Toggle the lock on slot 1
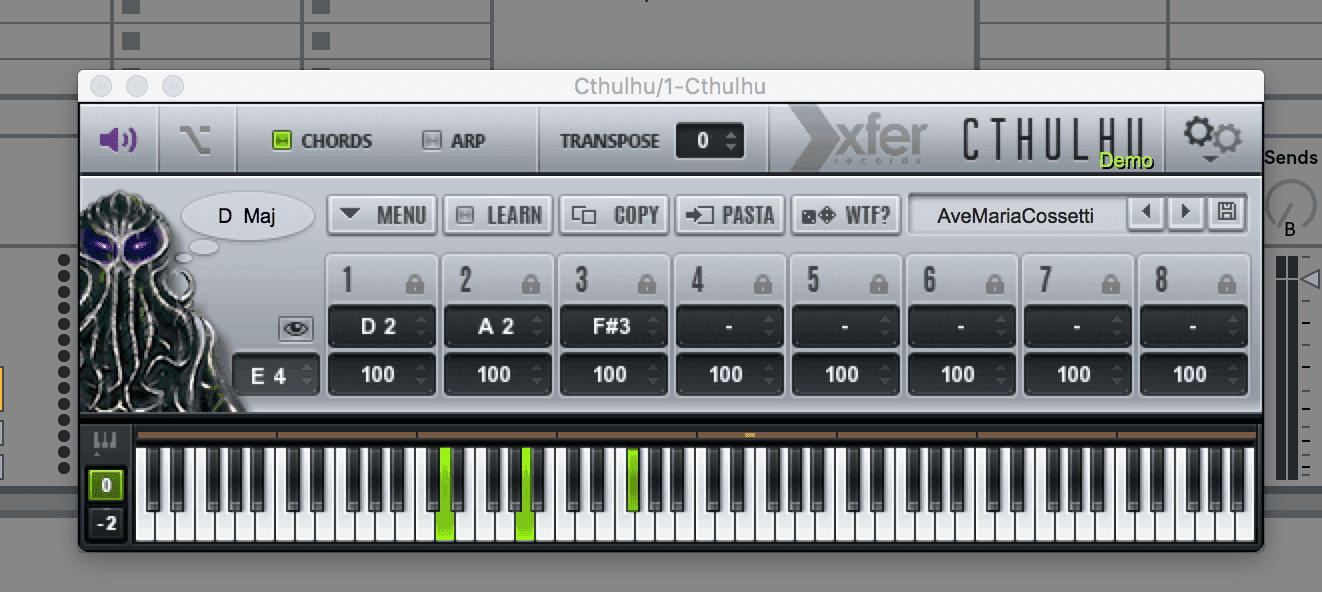 point(415,284)
